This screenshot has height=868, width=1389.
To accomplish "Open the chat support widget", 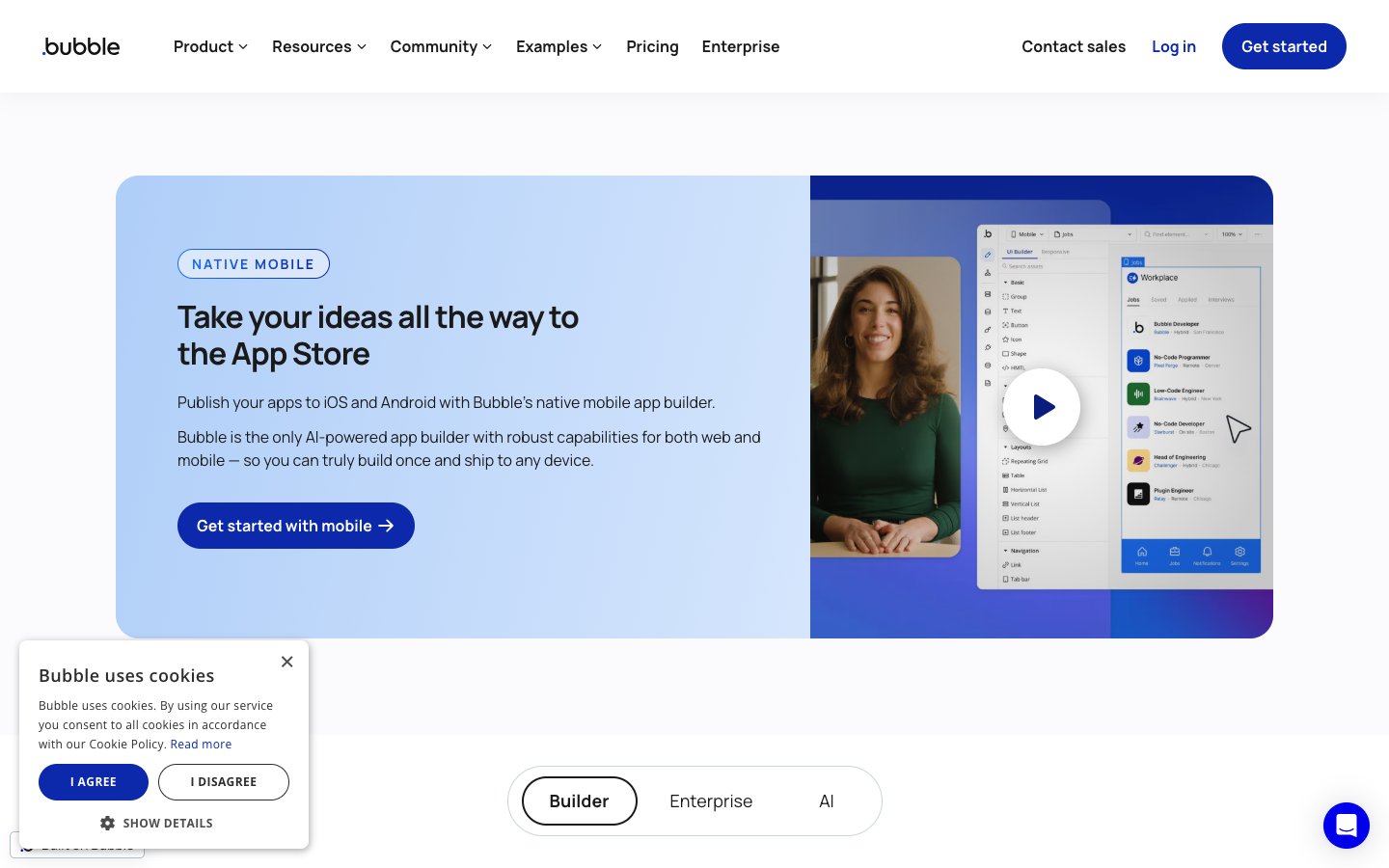I will point(1346,826).
